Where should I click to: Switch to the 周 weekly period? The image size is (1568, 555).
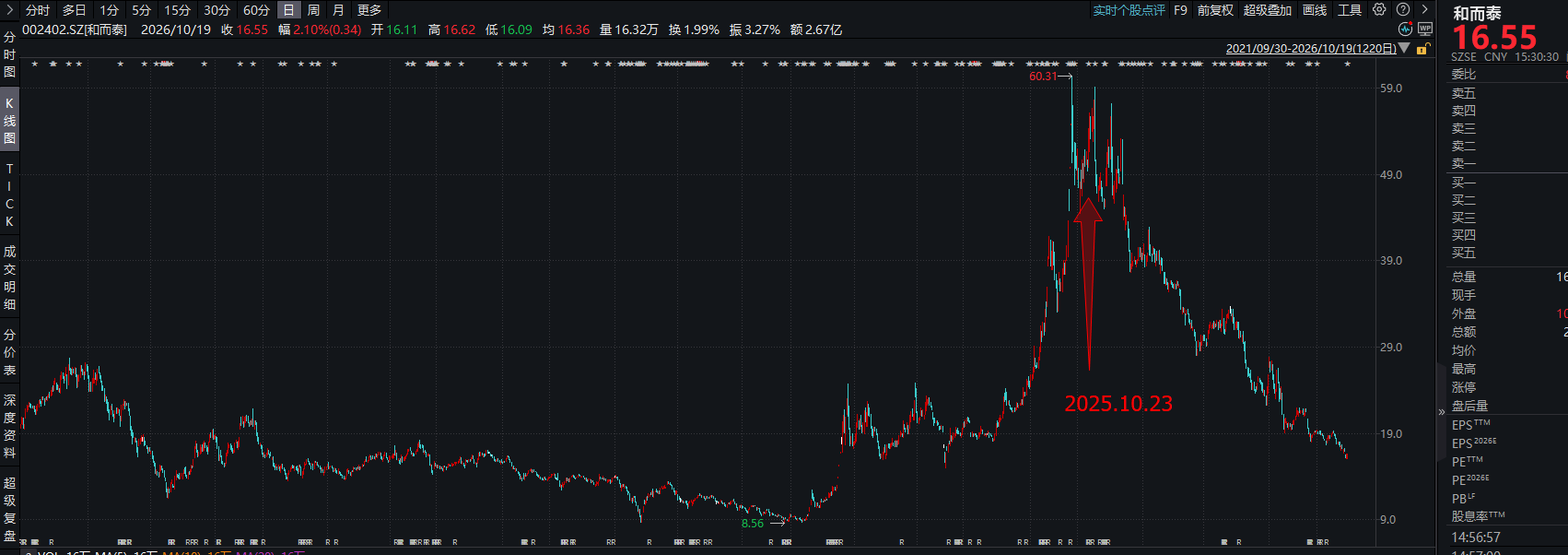click(313, 10)
